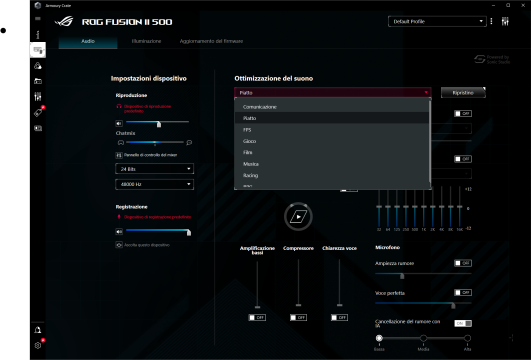Select the Bassa noise cancellation level
531x360 pixels.
click(379, 338)
